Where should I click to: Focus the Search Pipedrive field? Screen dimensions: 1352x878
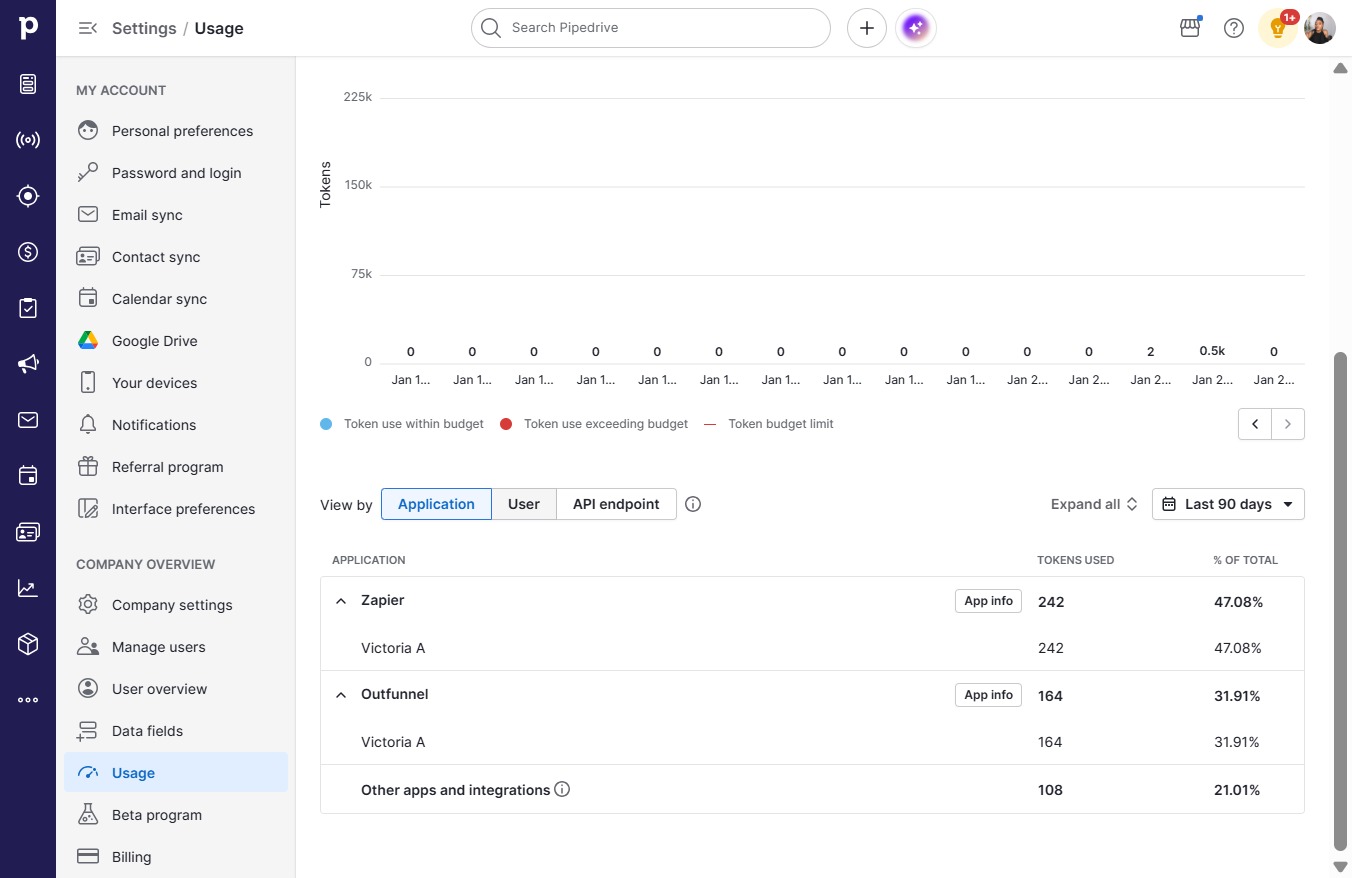pos(651,28)
